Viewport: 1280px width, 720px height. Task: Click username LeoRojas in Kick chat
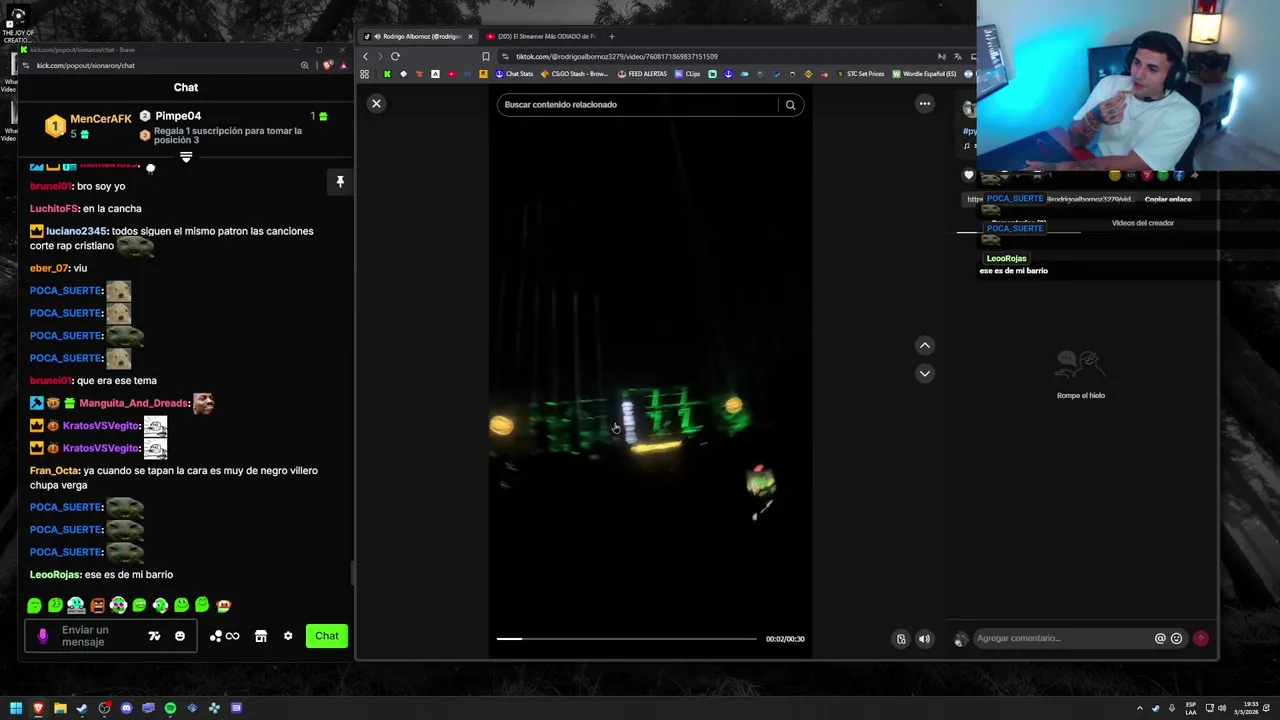click(55, 575)
